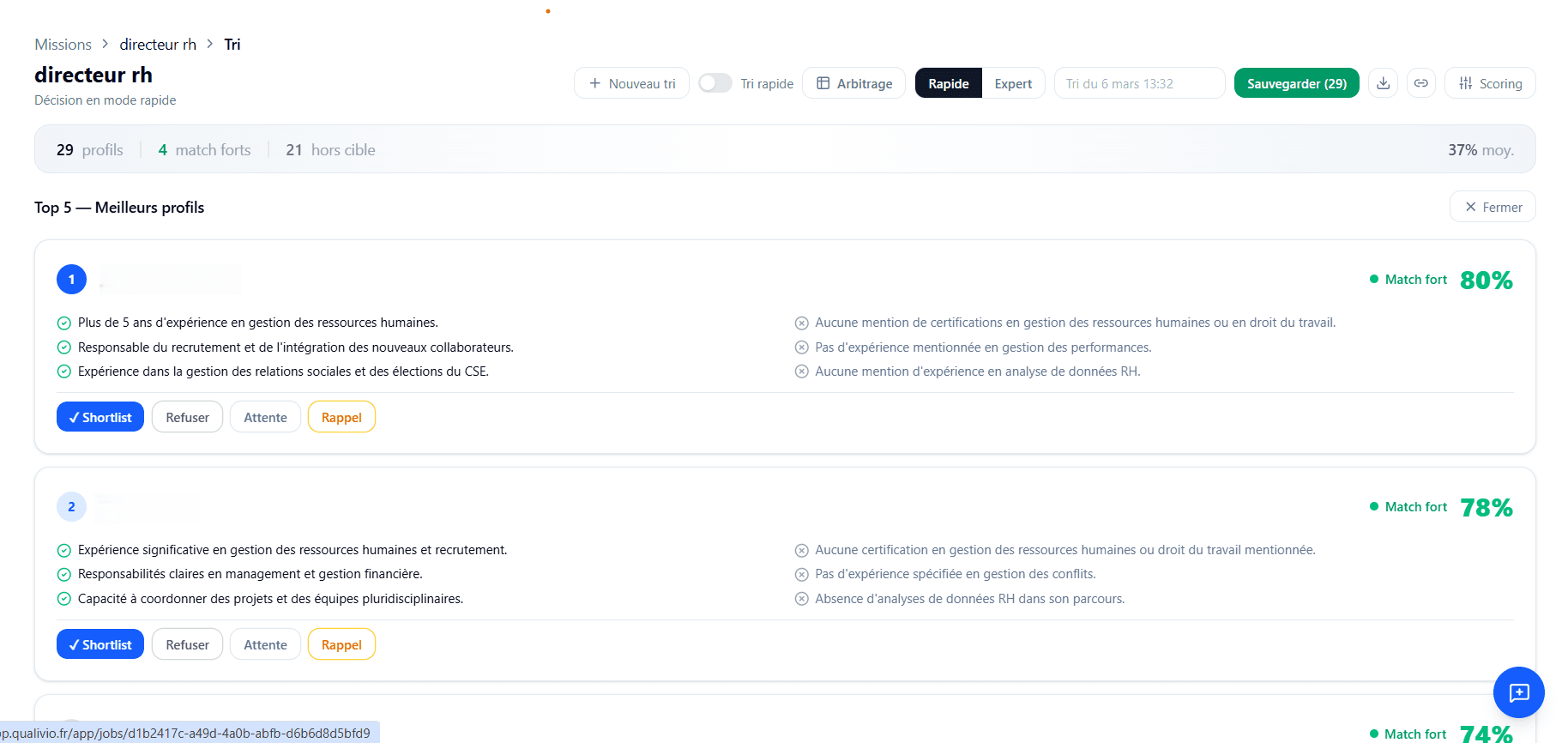
Task: Click 'Pas d'expérience mentionnée en gestion des performances'
Action: (x=983, y=347)
